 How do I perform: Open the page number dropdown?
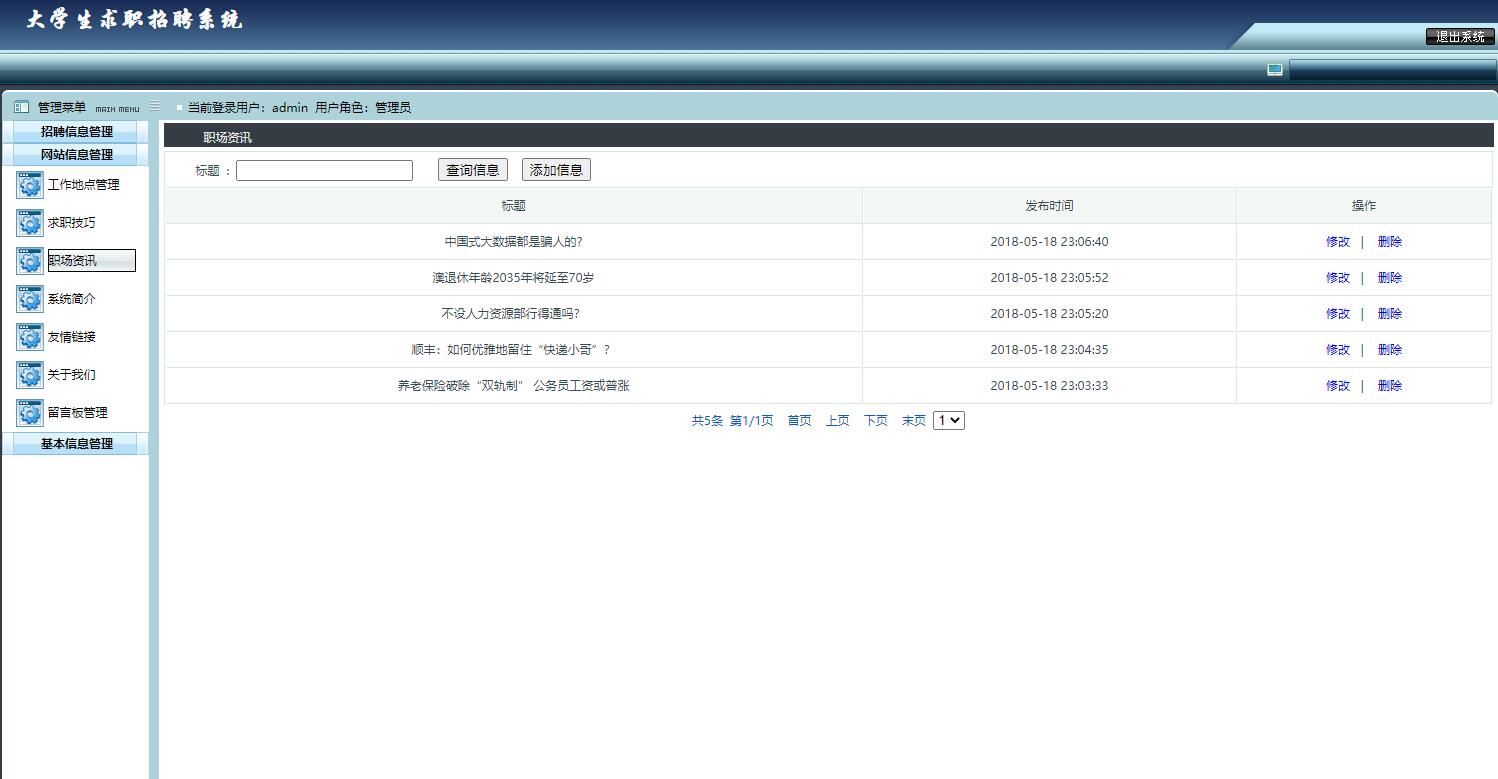[x=948, y=420]
